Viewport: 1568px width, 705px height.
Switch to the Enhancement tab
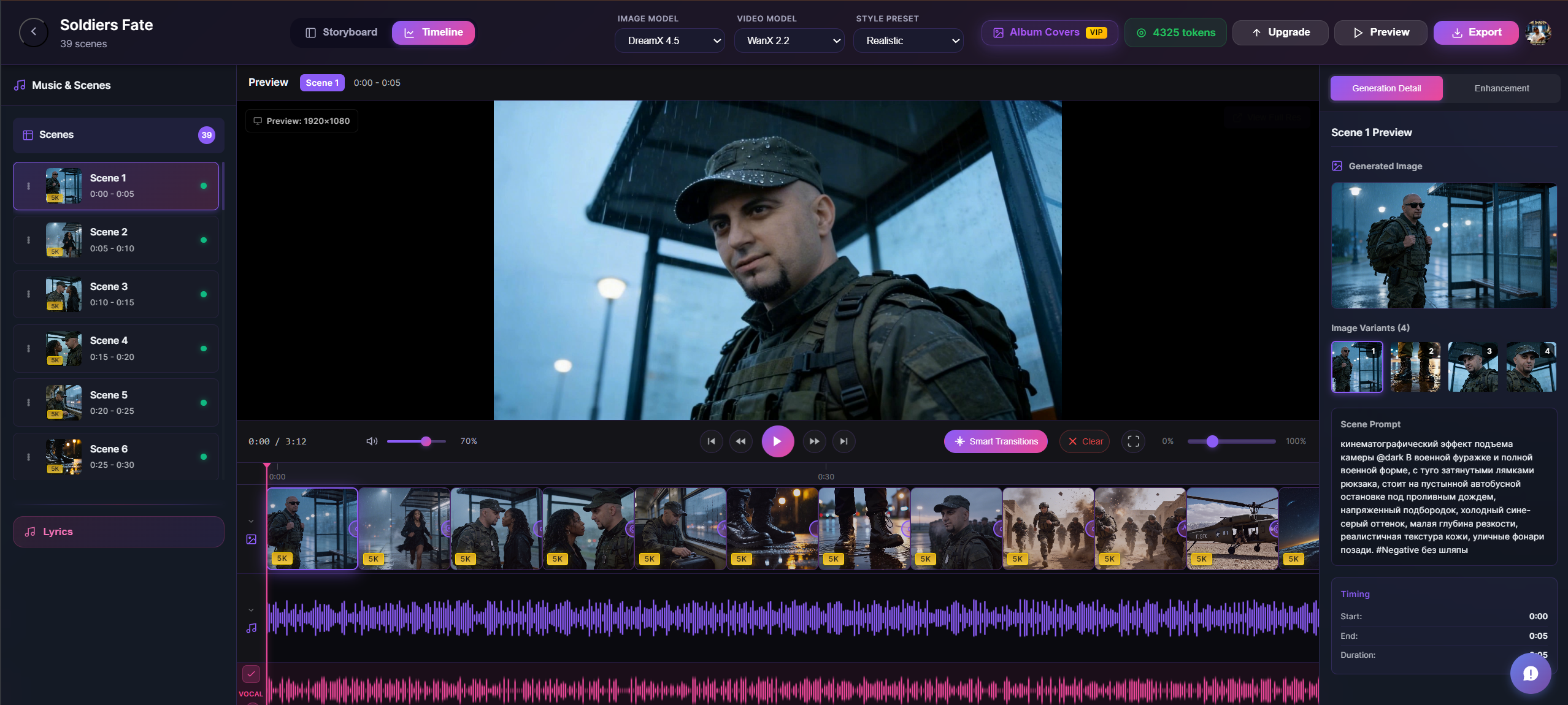1501,88
